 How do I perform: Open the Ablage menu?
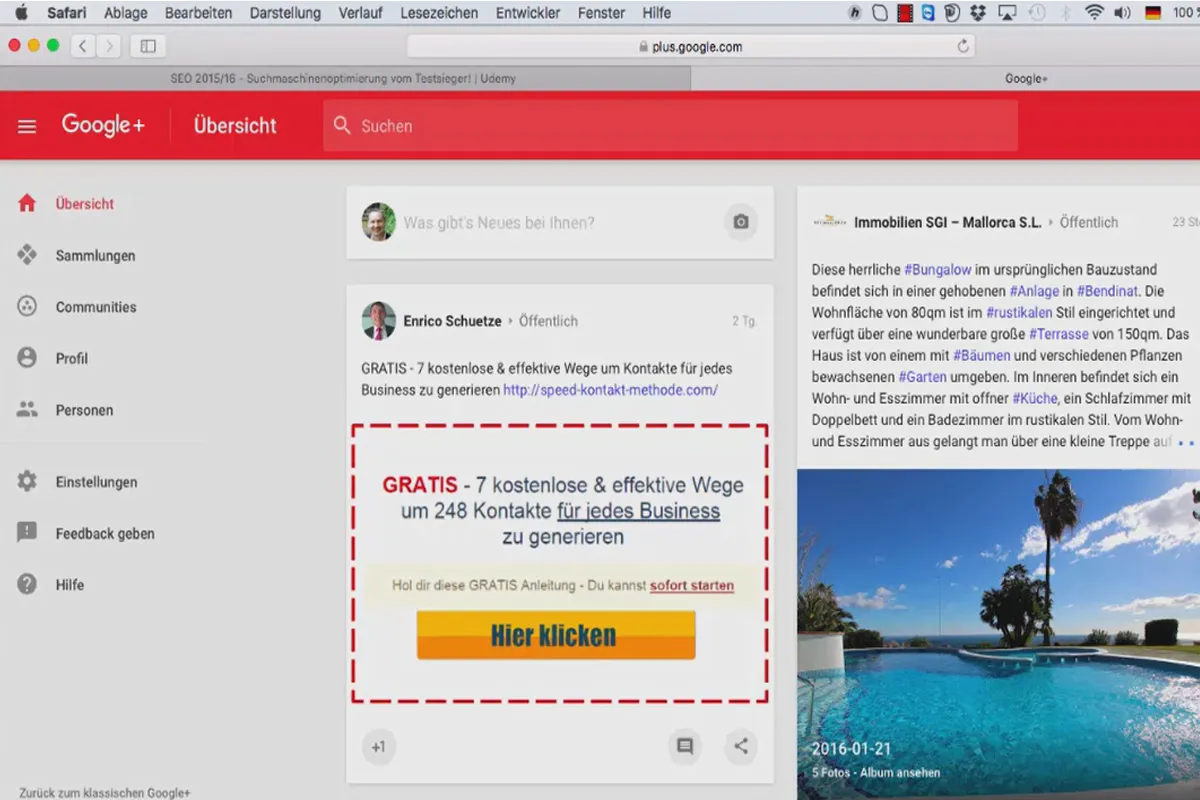125,13
